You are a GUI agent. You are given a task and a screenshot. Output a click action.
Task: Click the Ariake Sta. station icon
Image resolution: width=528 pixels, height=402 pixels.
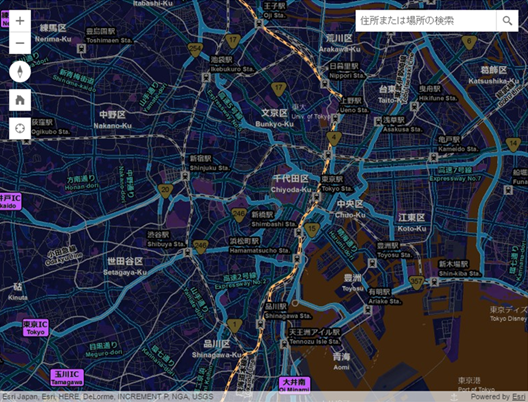point(367,309)
